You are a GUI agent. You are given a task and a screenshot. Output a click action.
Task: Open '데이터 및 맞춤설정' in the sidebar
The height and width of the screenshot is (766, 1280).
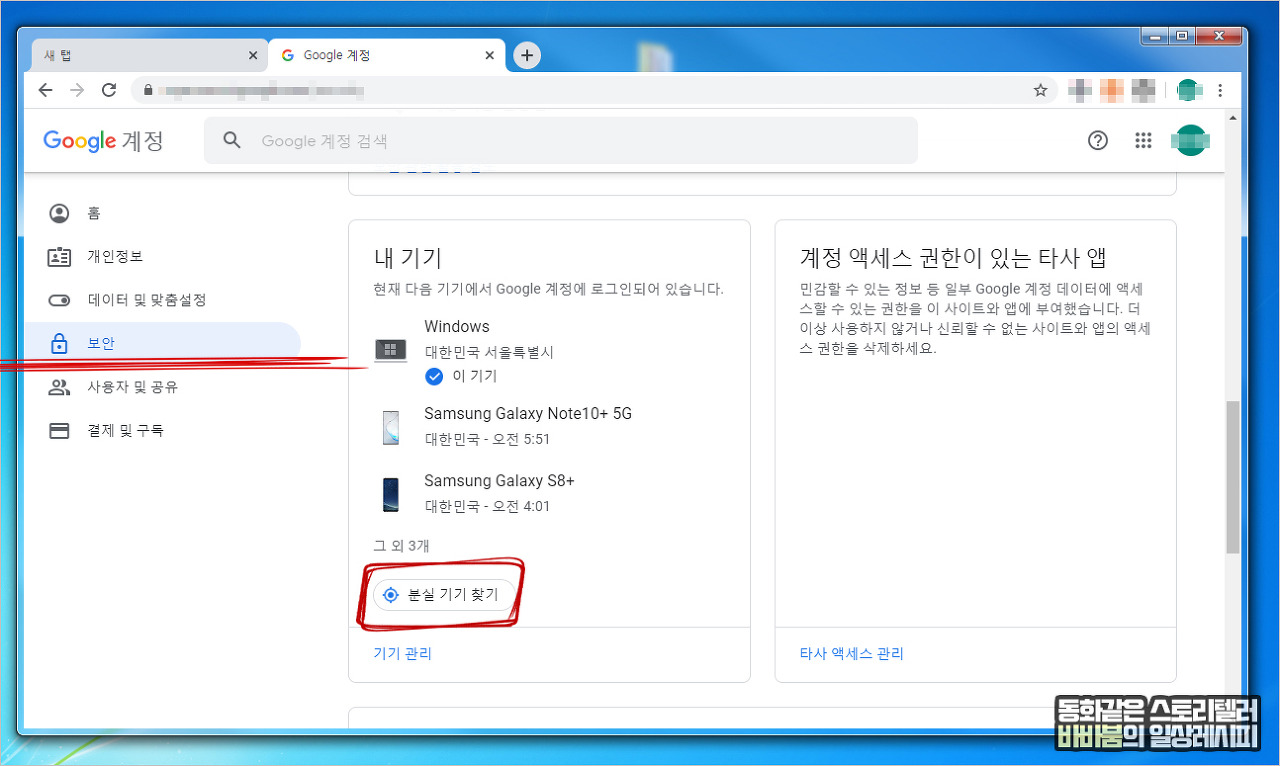[162, 300]
